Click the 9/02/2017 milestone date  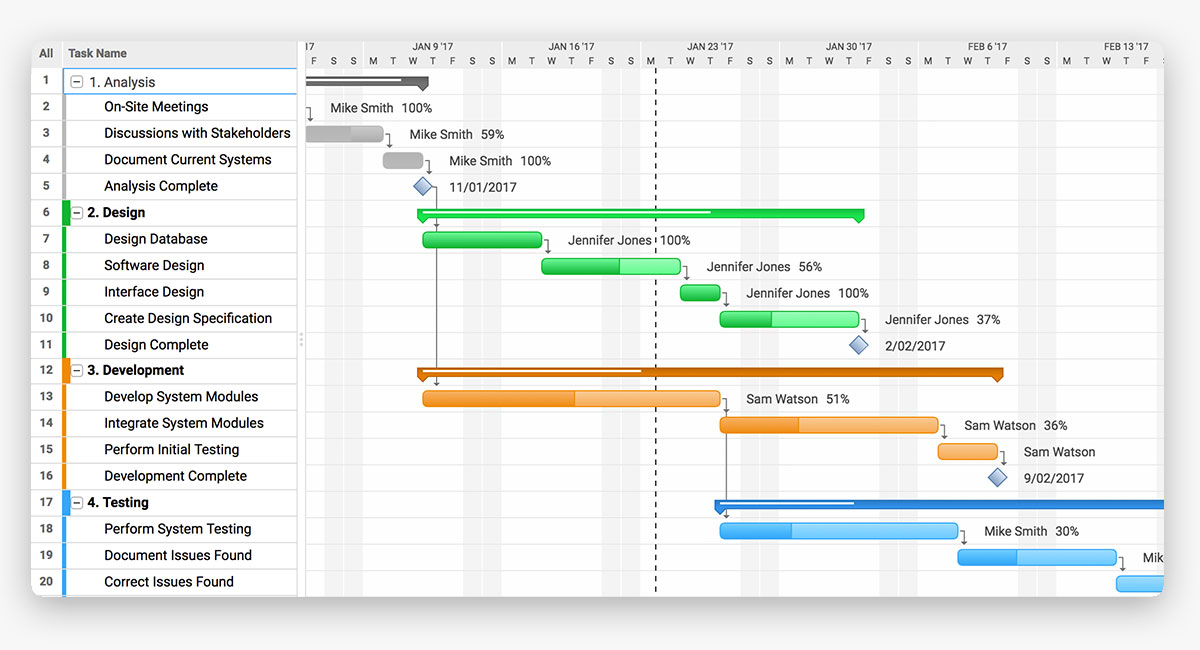(1054, 479)
